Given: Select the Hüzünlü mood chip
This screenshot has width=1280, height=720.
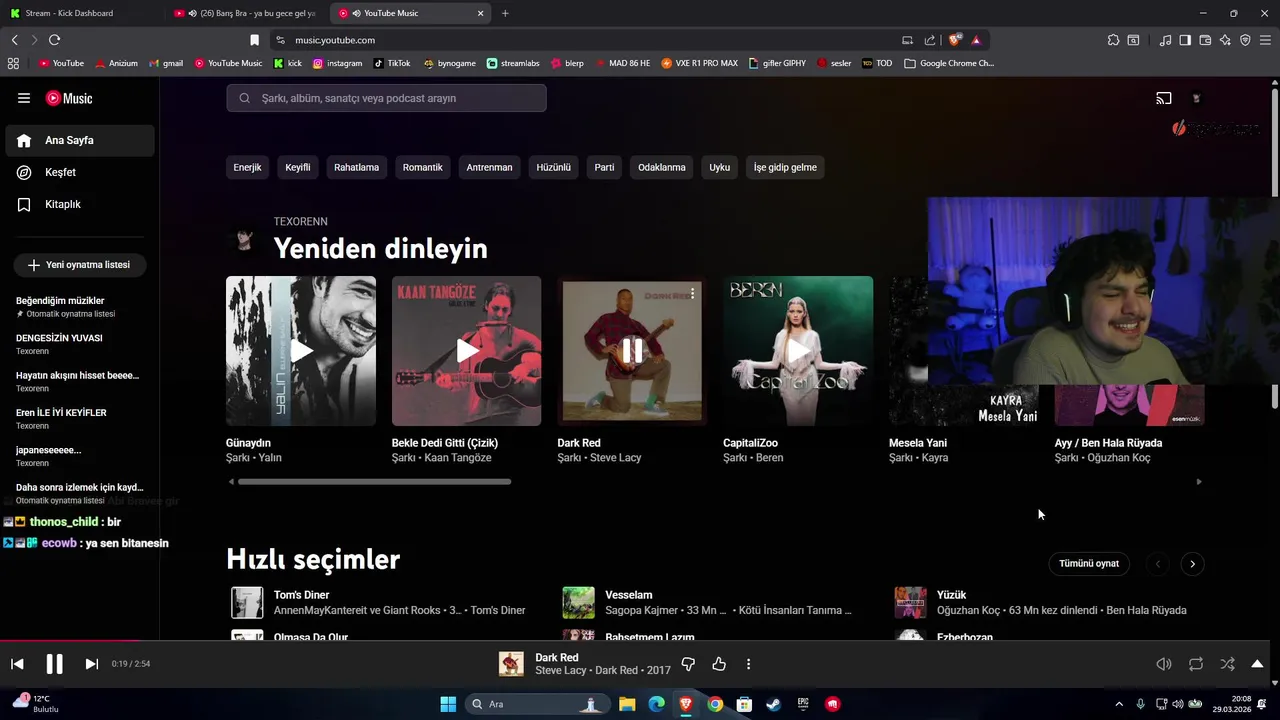Looking at the screenshot, I should tap(553, 167).
